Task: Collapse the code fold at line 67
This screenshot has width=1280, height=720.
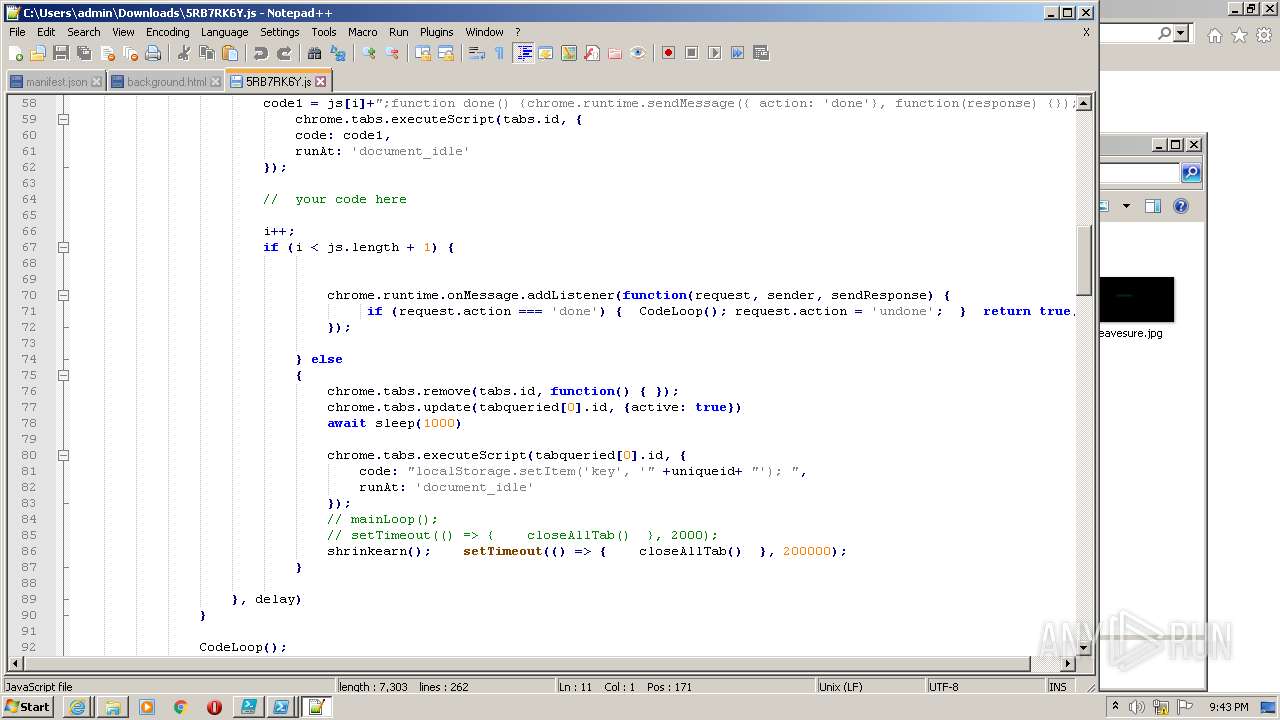Action: click(63, 247)
